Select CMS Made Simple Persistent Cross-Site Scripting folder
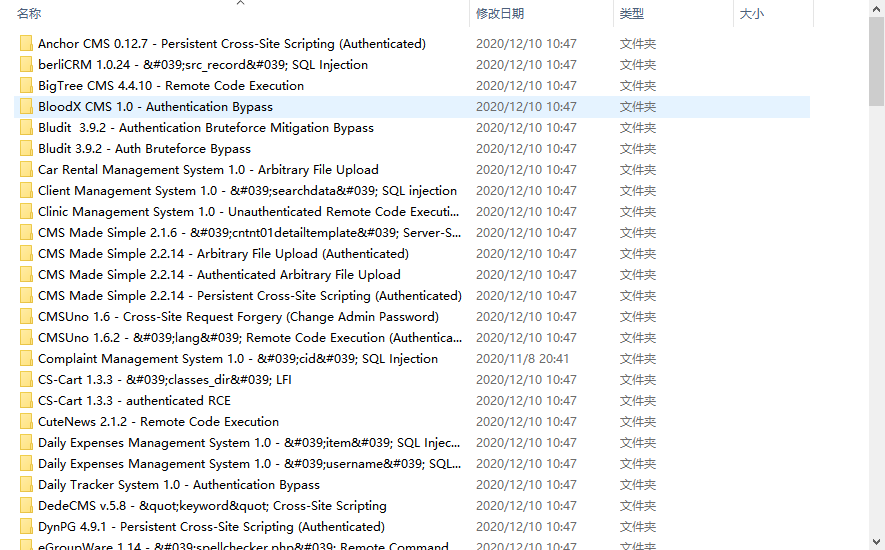Image resolution: width=885 pixels, height=550 pixels. click(249, 295)
